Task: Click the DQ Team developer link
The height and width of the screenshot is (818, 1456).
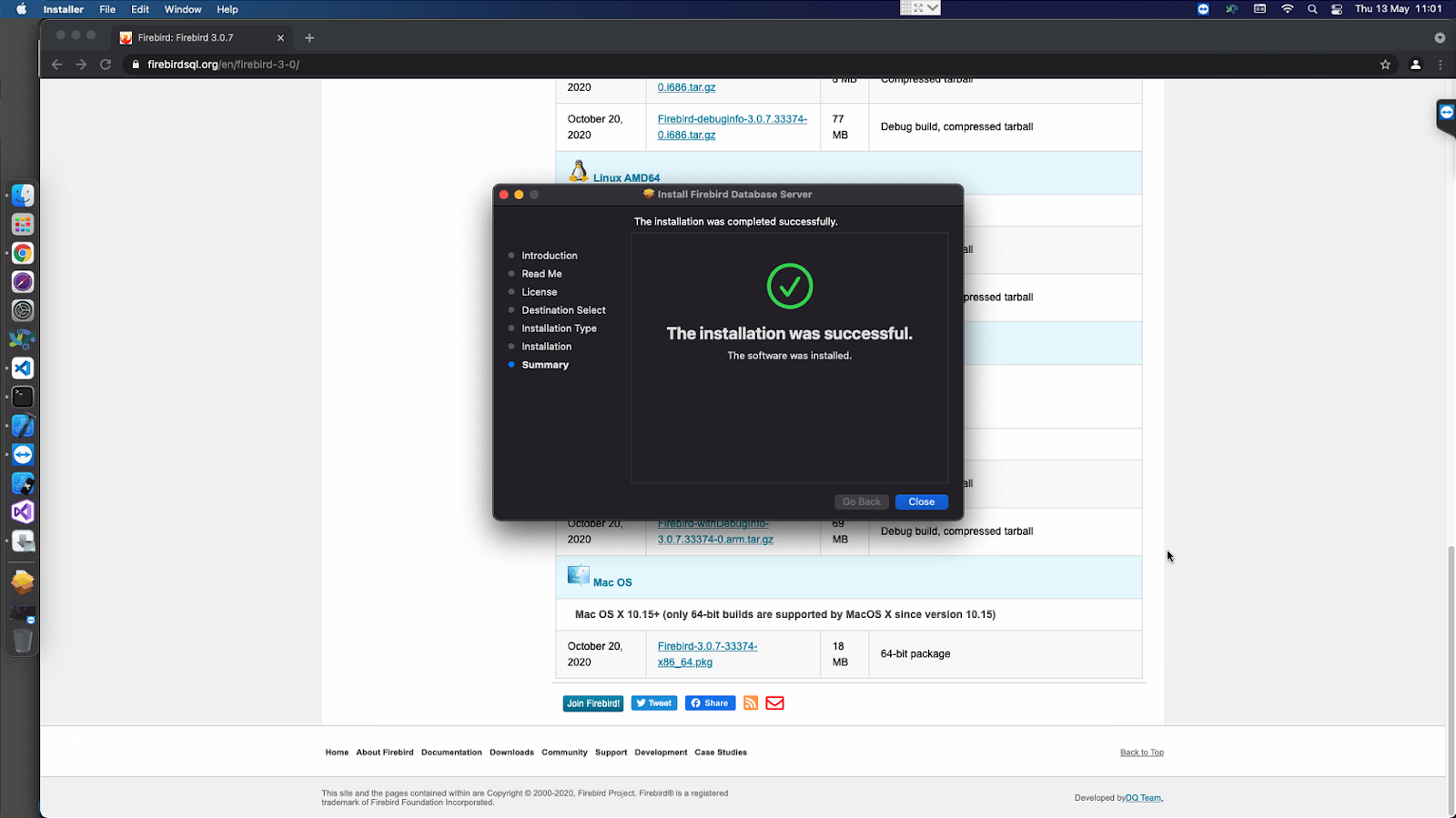Action: [x=1144, y=798]
